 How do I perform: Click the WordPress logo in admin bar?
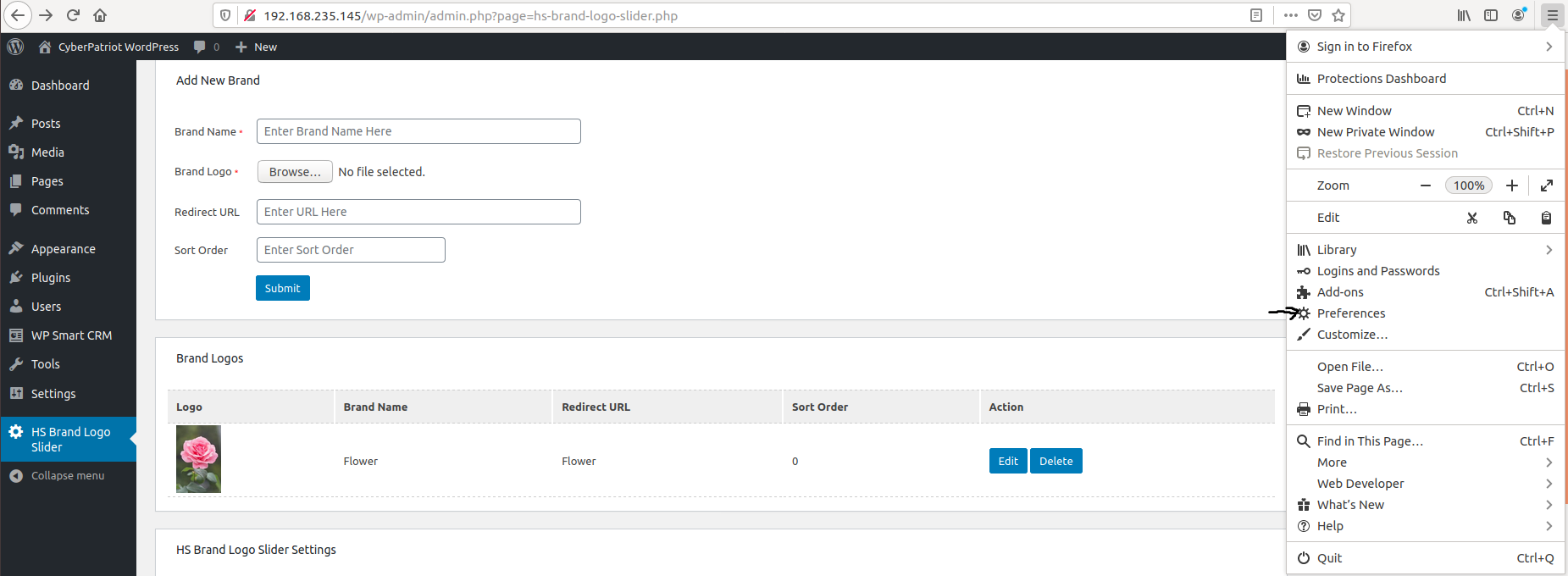point(15,47)
